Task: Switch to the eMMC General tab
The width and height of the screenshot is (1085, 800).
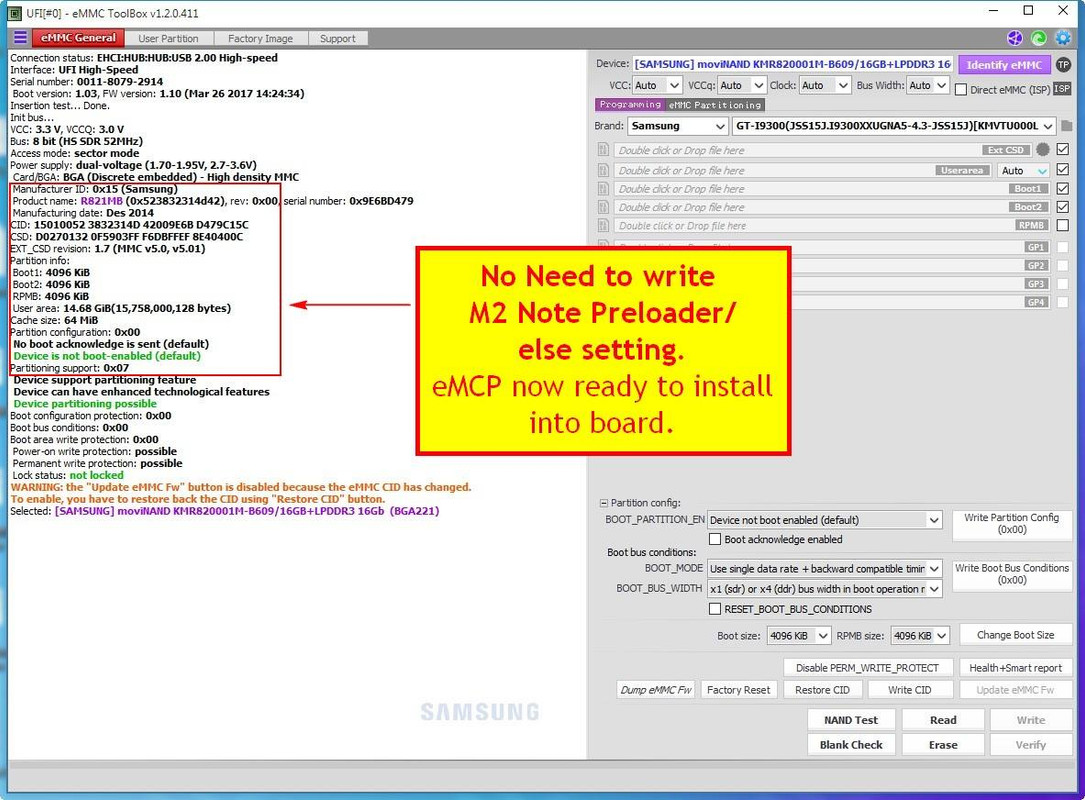Action: coord(78,38)
